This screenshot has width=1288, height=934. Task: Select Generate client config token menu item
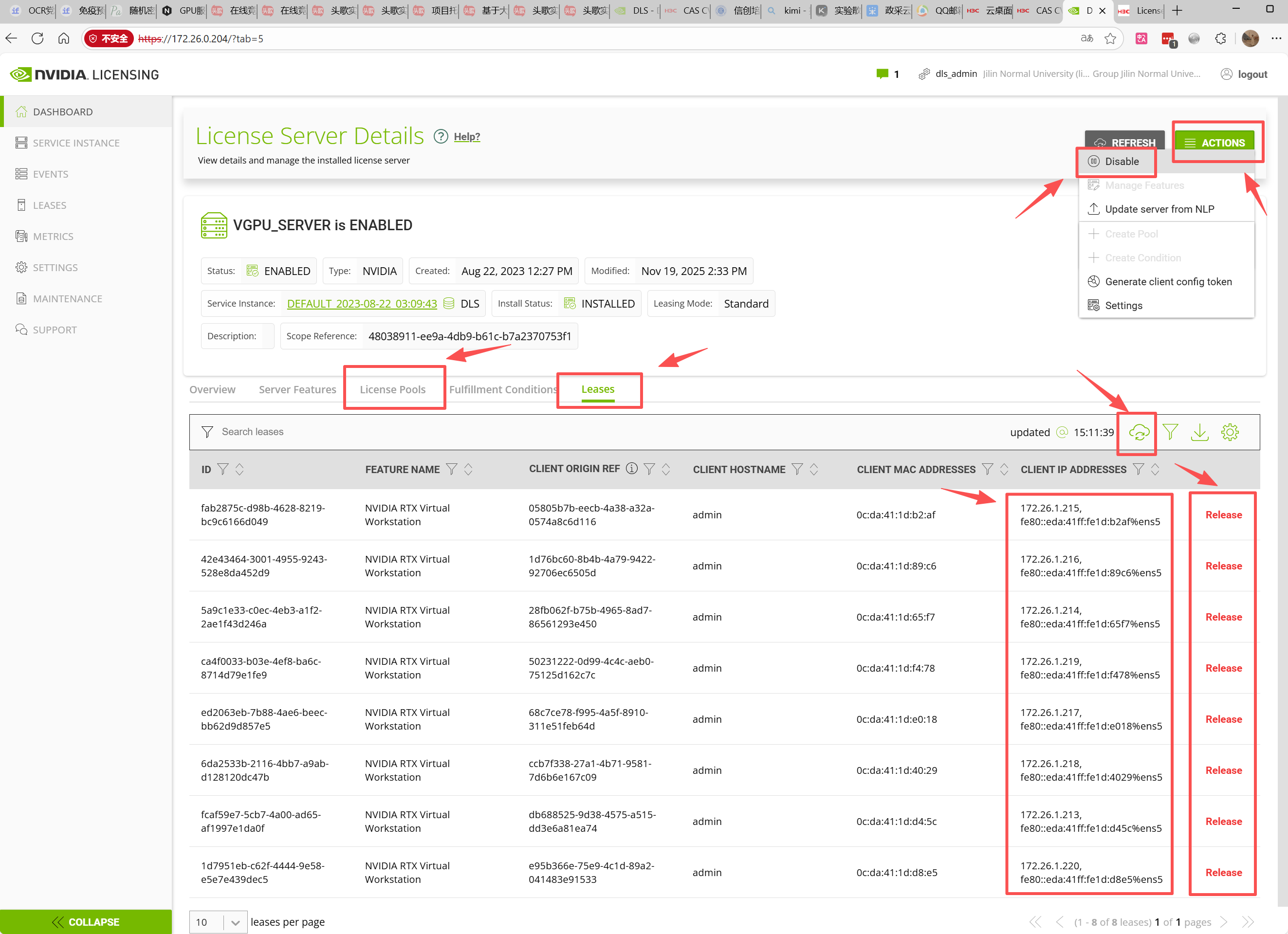click(1168, 282)
